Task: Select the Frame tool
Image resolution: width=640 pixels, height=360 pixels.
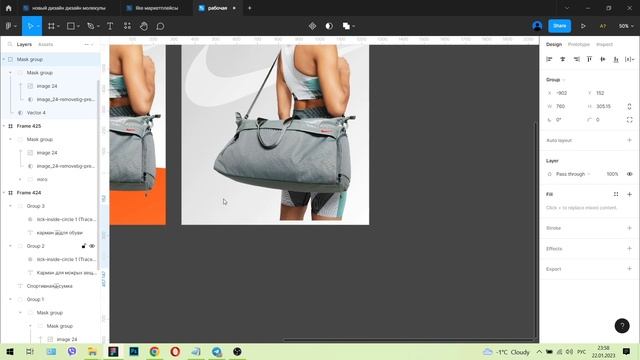Action: tap(51, 26)
